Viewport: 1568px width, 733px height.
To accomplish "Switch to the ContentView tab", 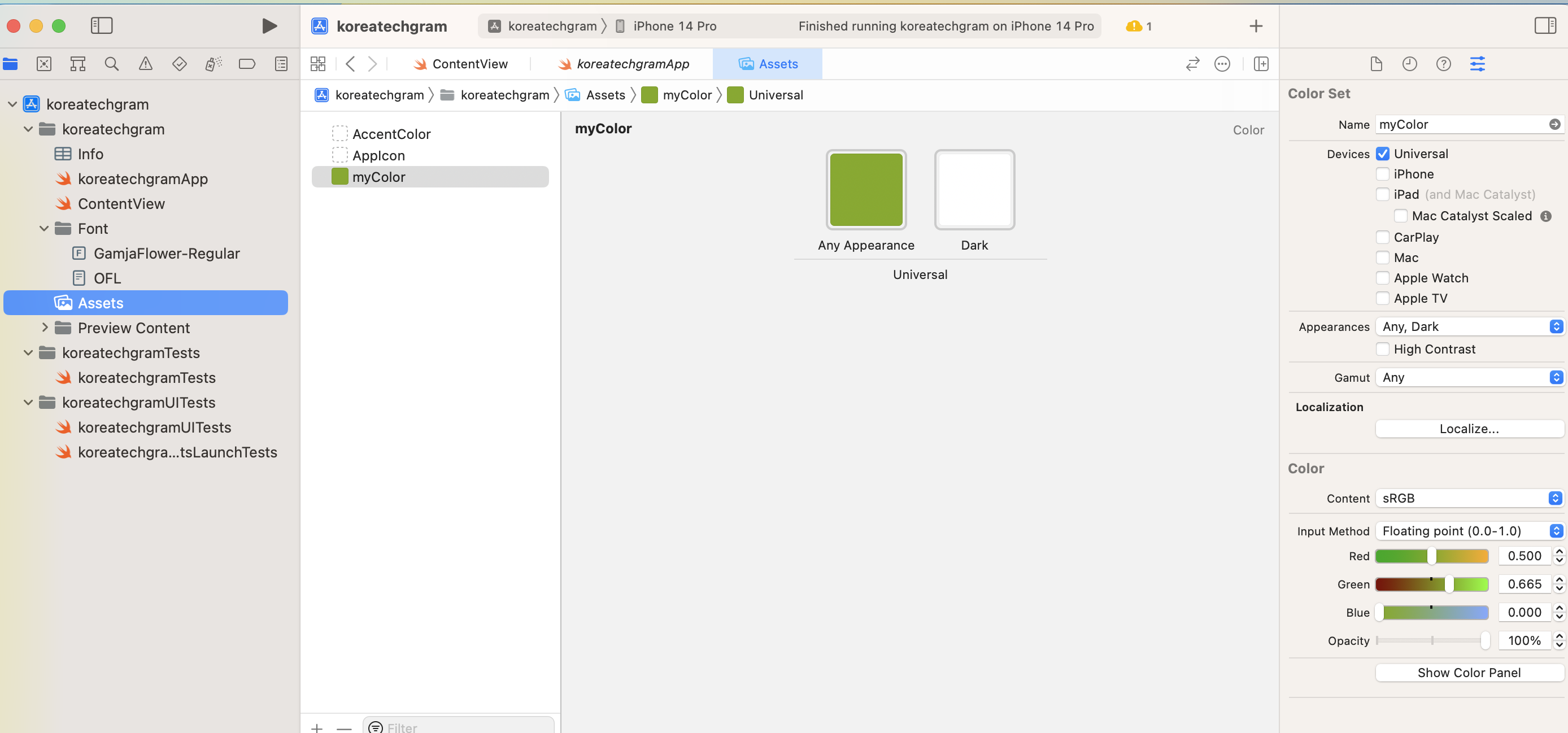I will tap(460, 64).
